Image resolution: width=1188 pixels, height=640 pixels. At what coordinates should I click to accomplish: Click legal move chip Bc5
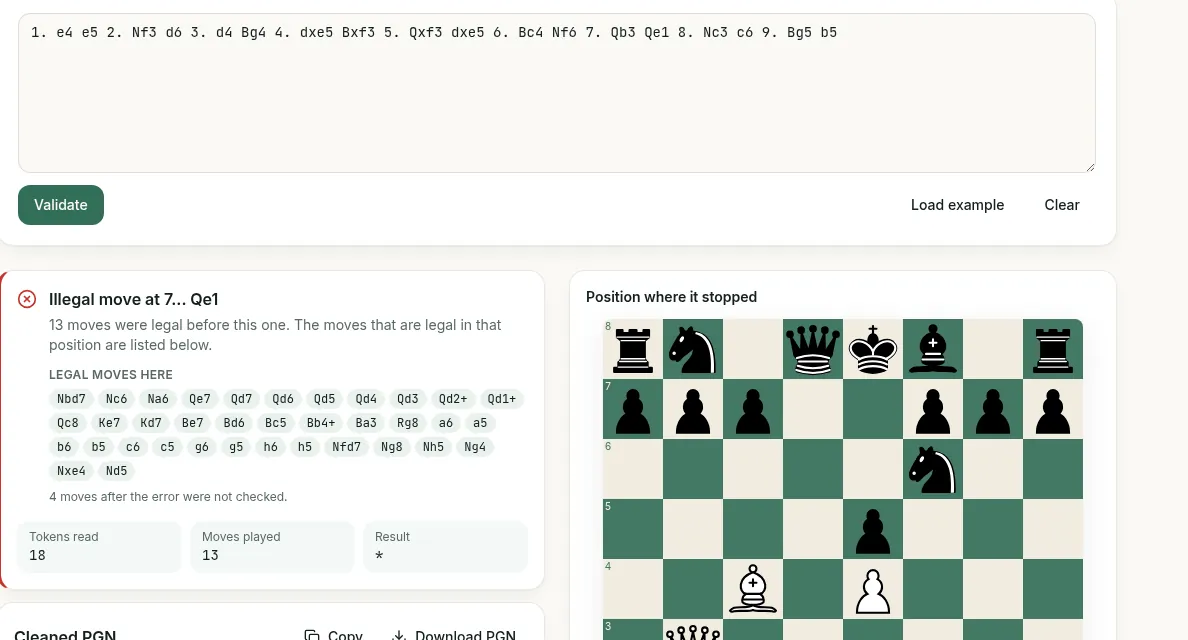[x=276, y=423]
